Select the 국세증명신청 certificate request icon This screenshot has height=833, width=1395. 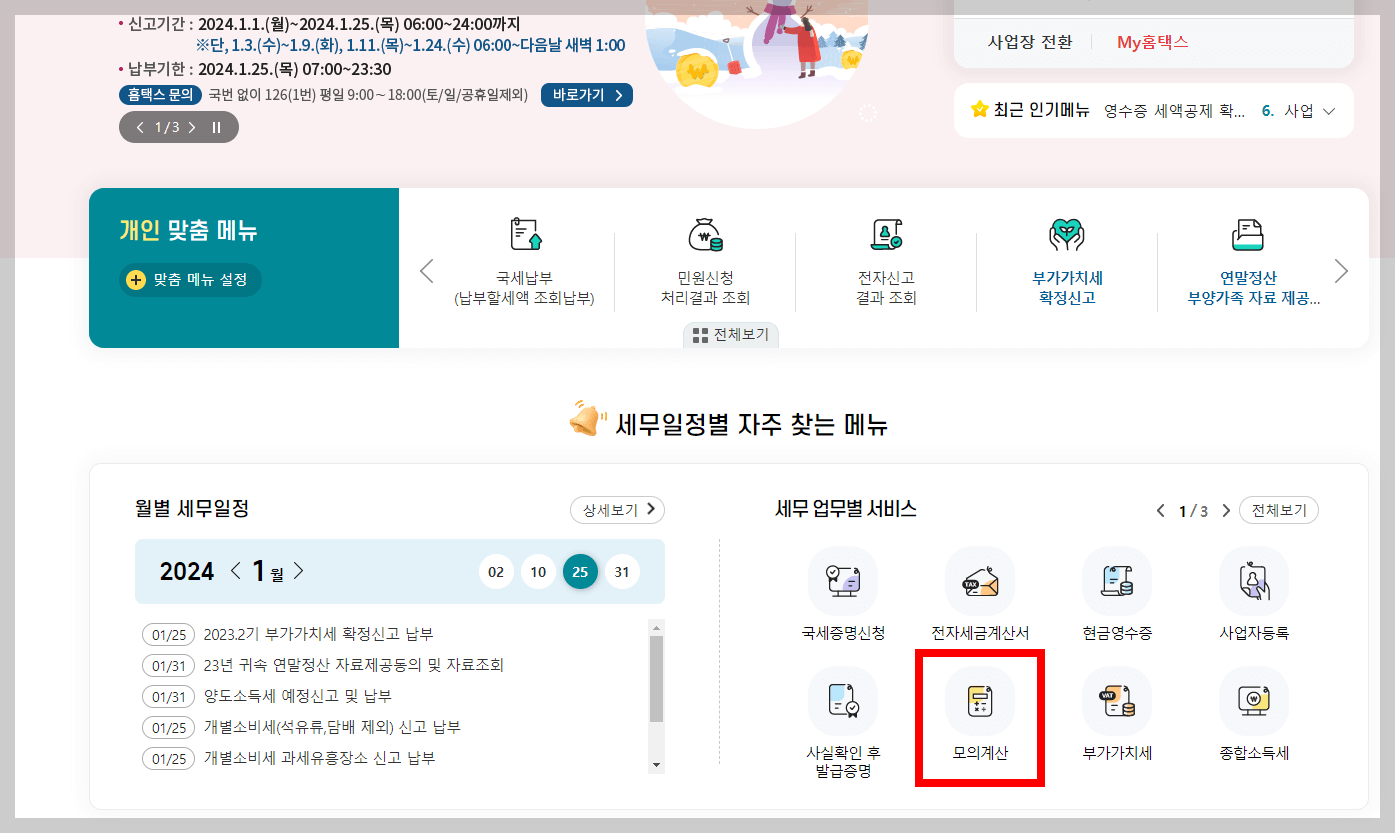point(841,592)
